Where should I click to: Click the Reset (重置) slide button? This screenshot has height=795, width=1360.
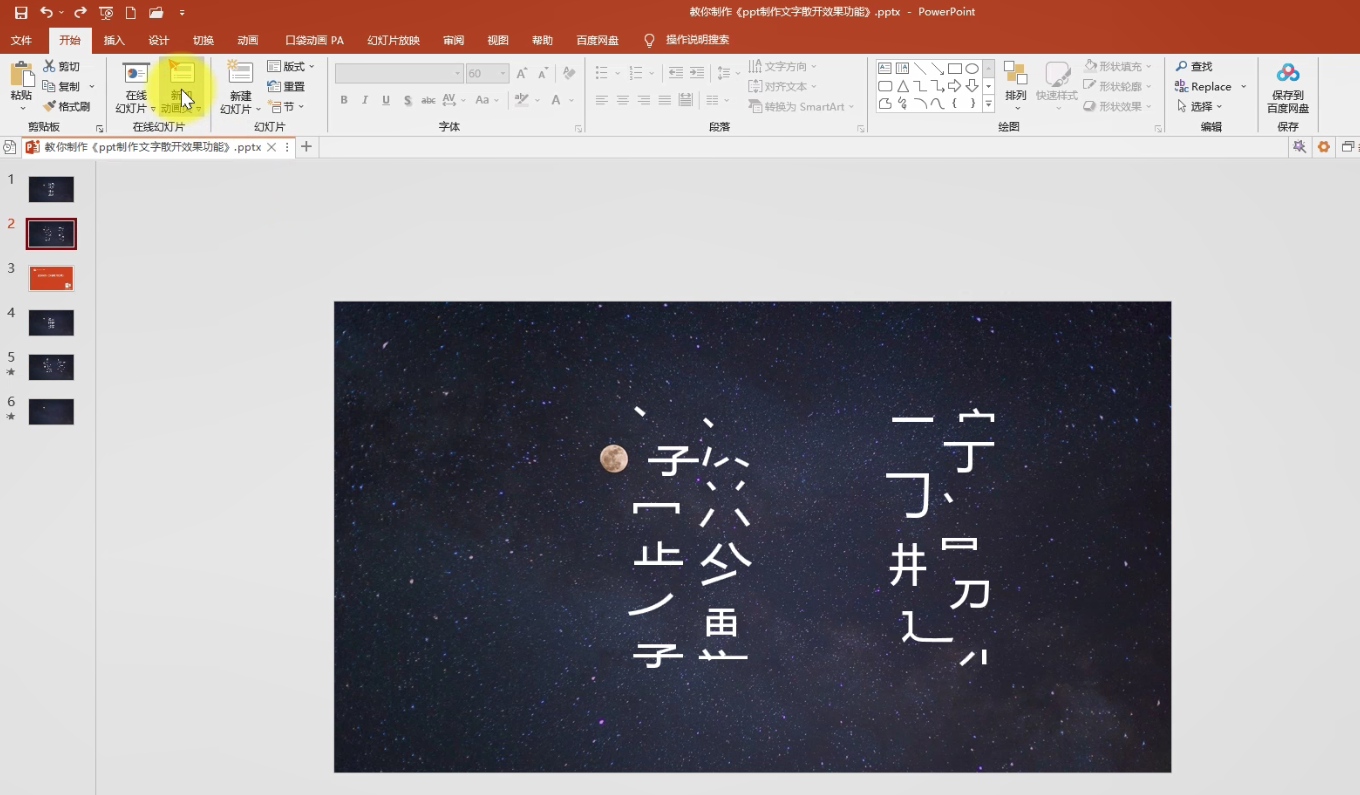[x=286, y=86]
